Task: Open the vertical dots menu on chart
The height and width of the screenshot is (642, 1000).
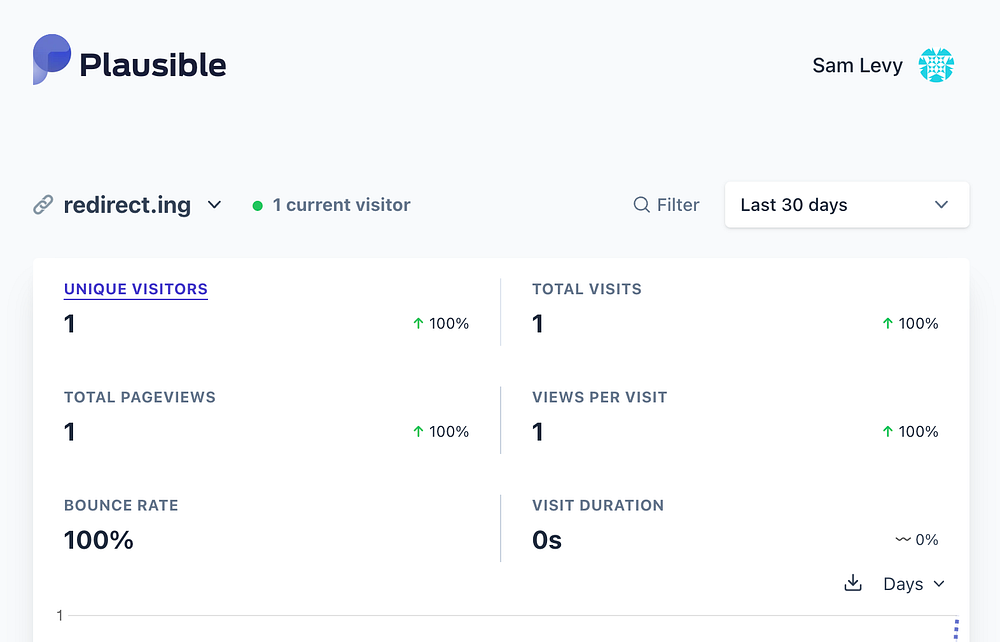Action: (956, 629)
